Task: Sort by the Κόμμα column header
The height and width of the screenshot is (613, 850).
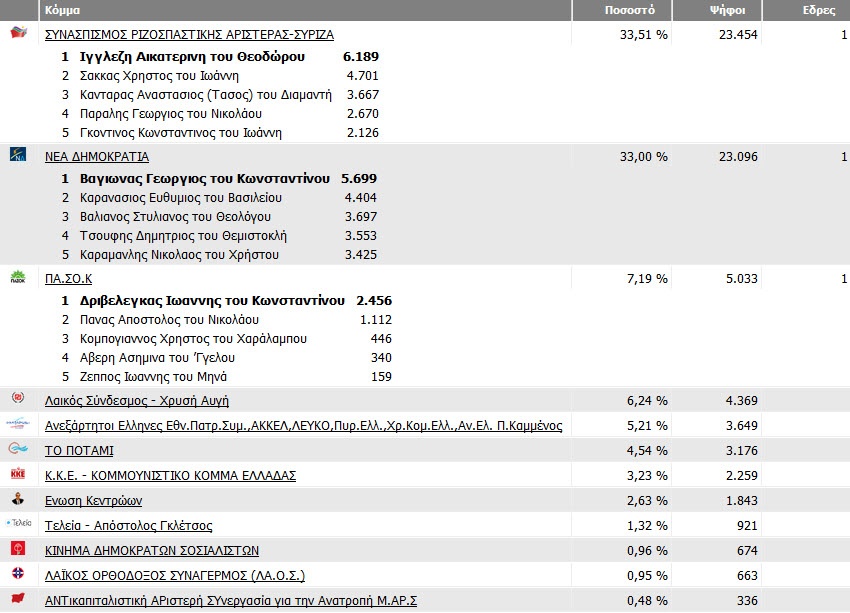Action: [x=62, y=10]
